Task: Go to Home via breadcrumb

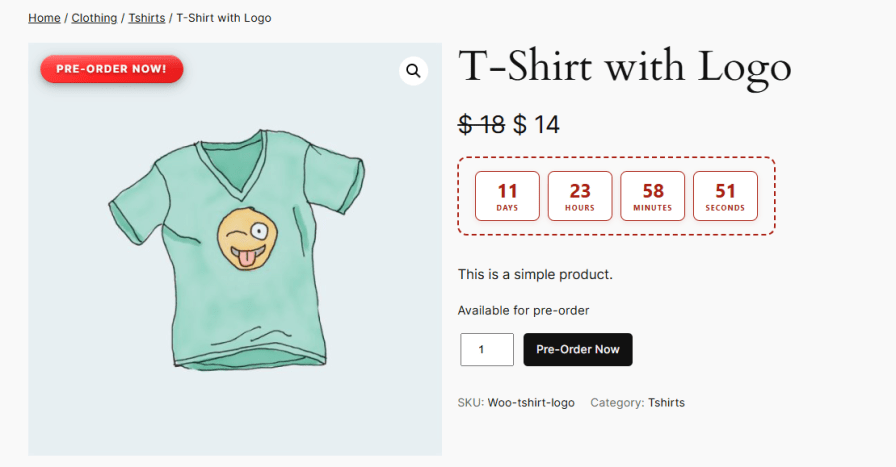Action: tap(44, 18)
